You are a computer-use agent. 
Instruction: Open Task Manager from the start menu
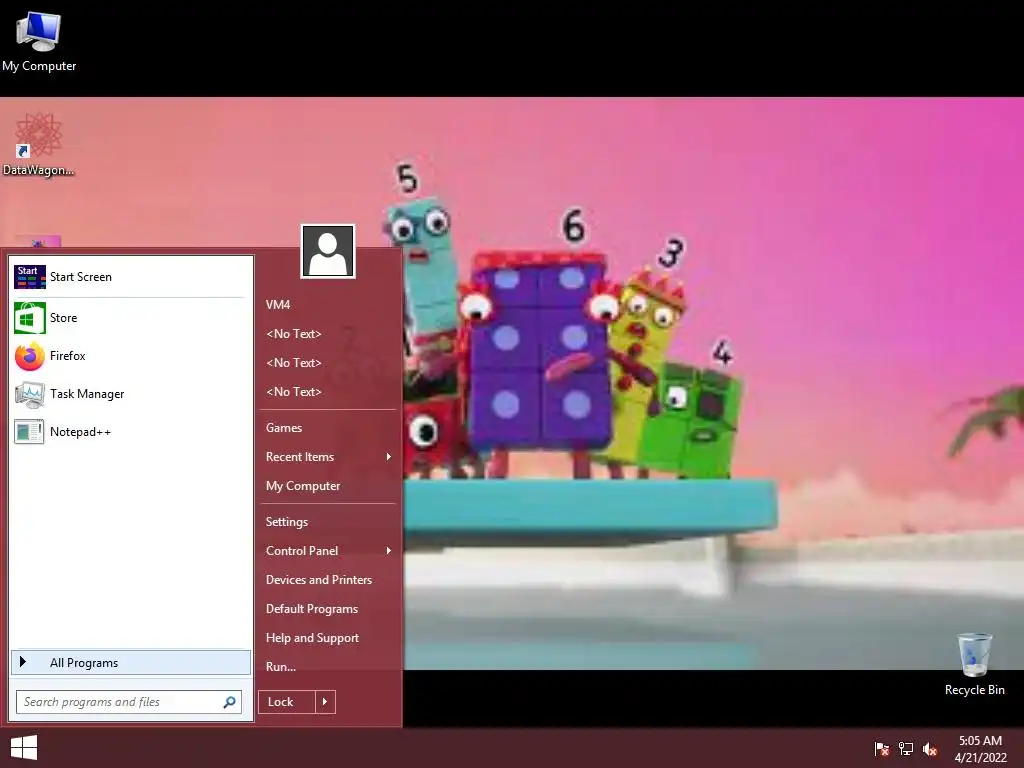click(x=130, y=394)
